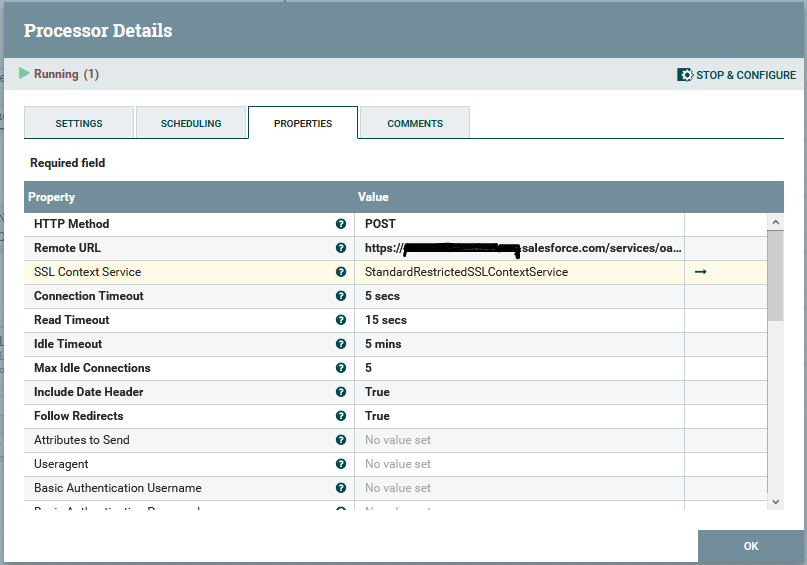Open the Settings tab
The height and width of the screenshot is (565, 807).
(79, 123)
